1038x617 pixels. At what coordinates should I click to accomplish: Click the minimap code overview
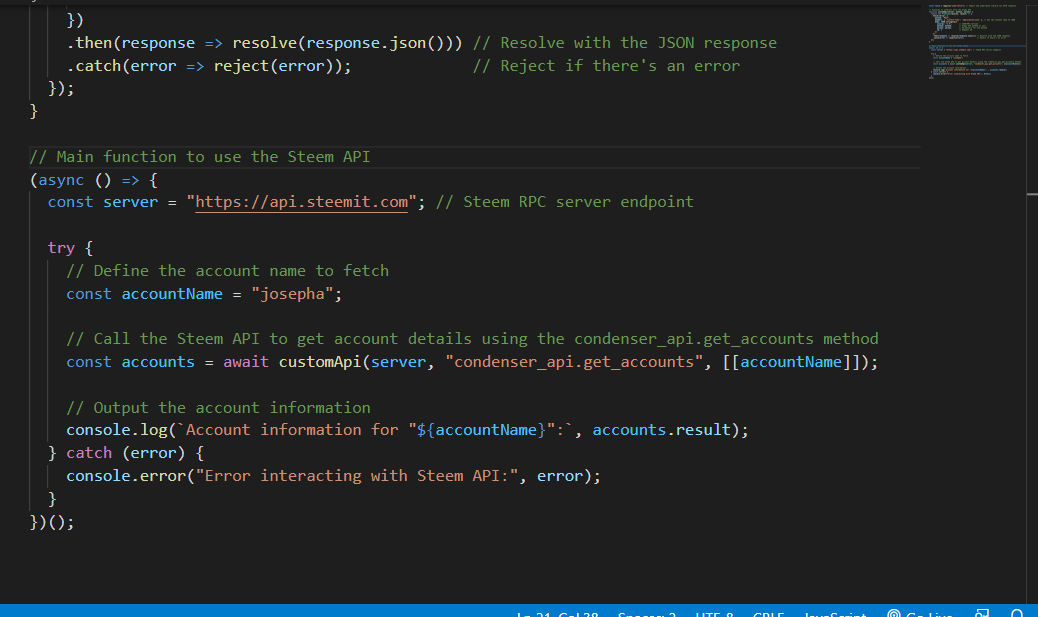click(975, 42)
